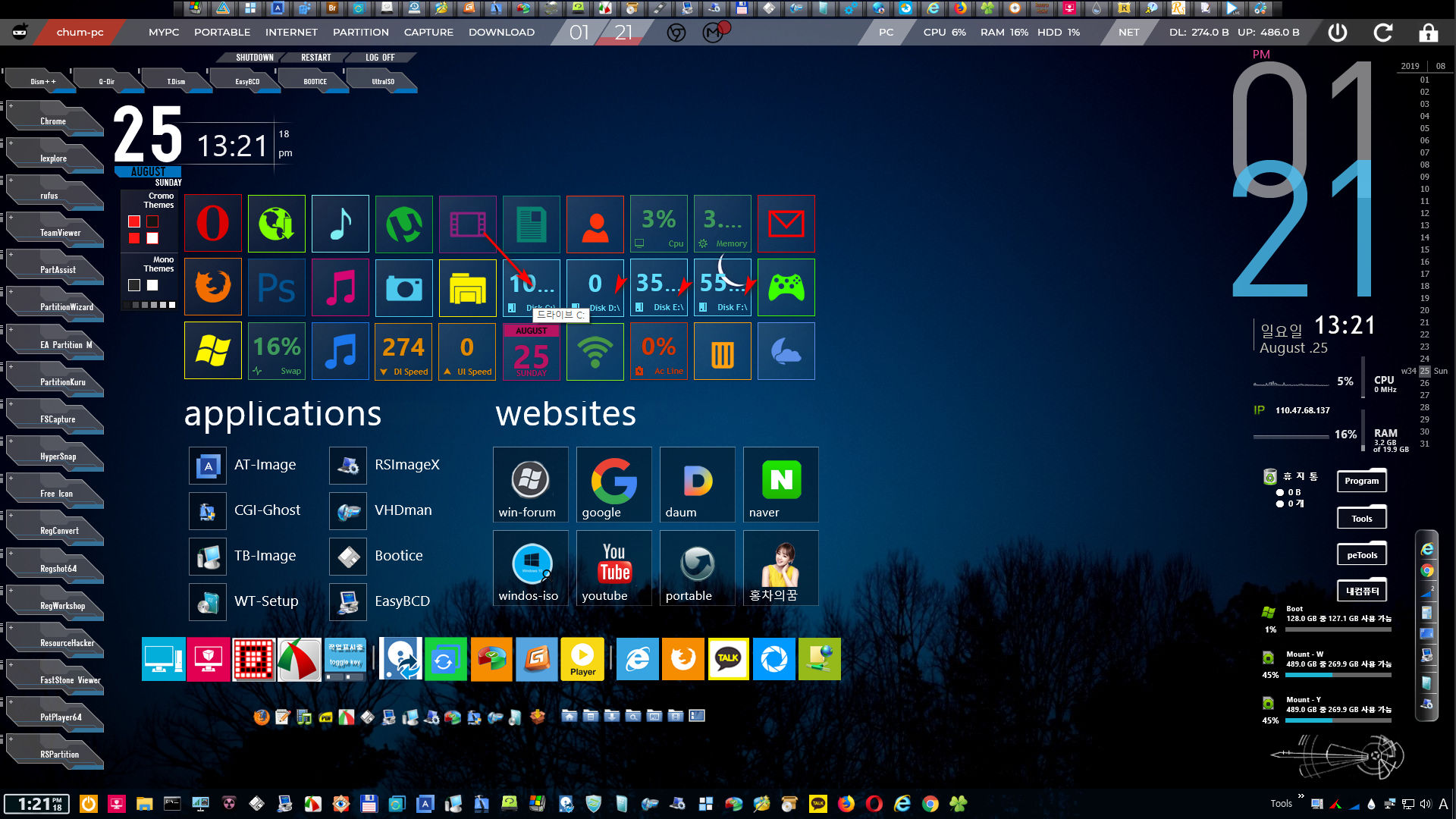Click the SHUTDOWN button
1456x819 pixels.
click(255, 58)
